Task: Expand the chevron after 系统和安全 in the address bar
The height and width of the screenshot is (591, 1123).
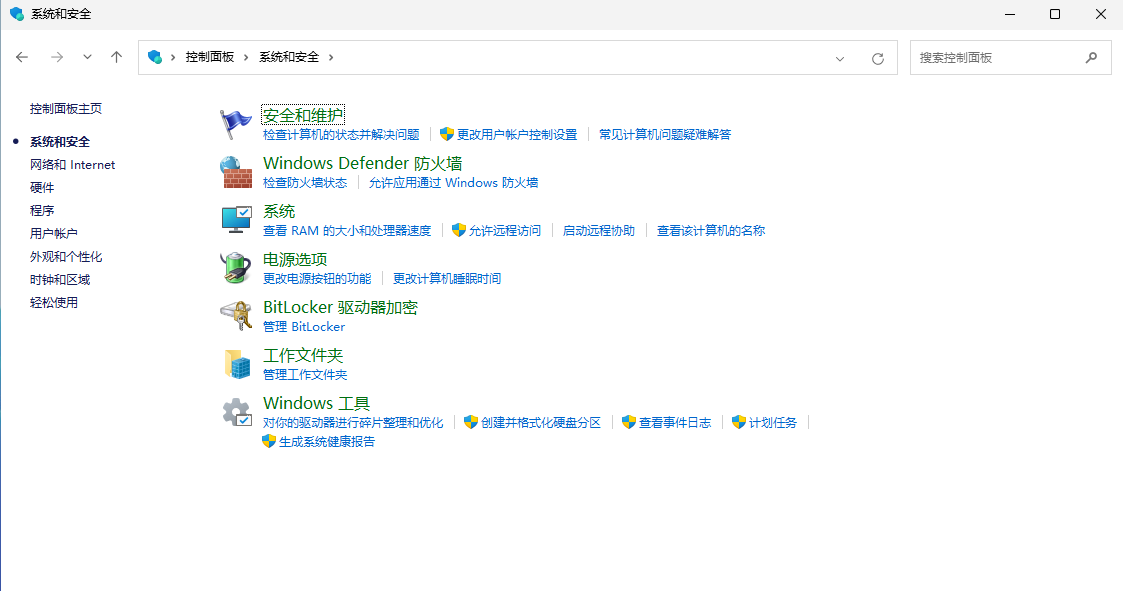Action: coord(331,57)
